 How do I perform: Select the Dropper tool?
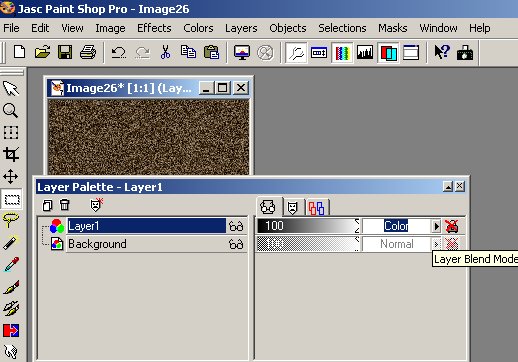[x=11, y=264]
